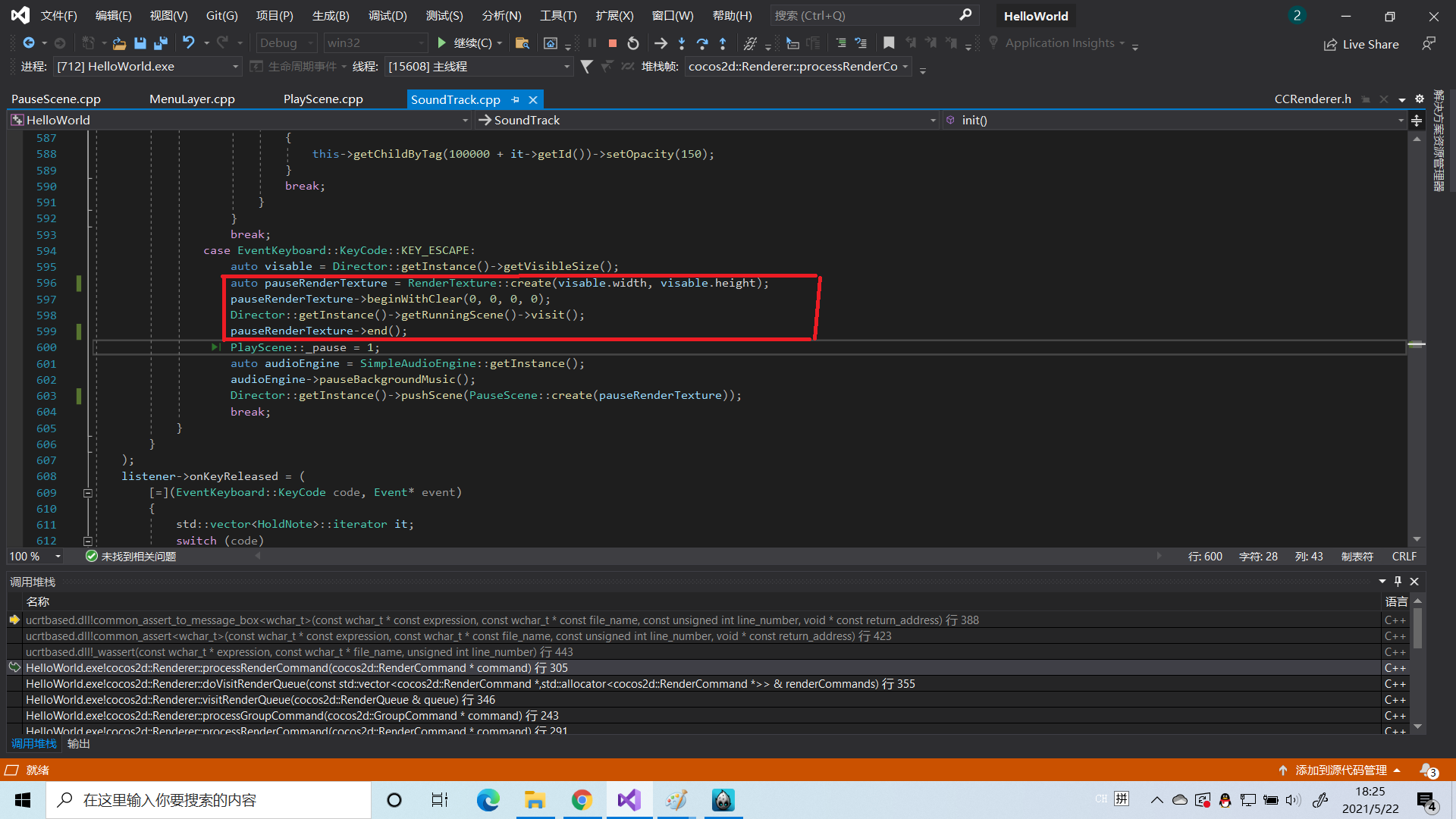This screenshot has height=819, width=1456.
Task: Stop debugging with the red square
Action: tap(613, 43)
